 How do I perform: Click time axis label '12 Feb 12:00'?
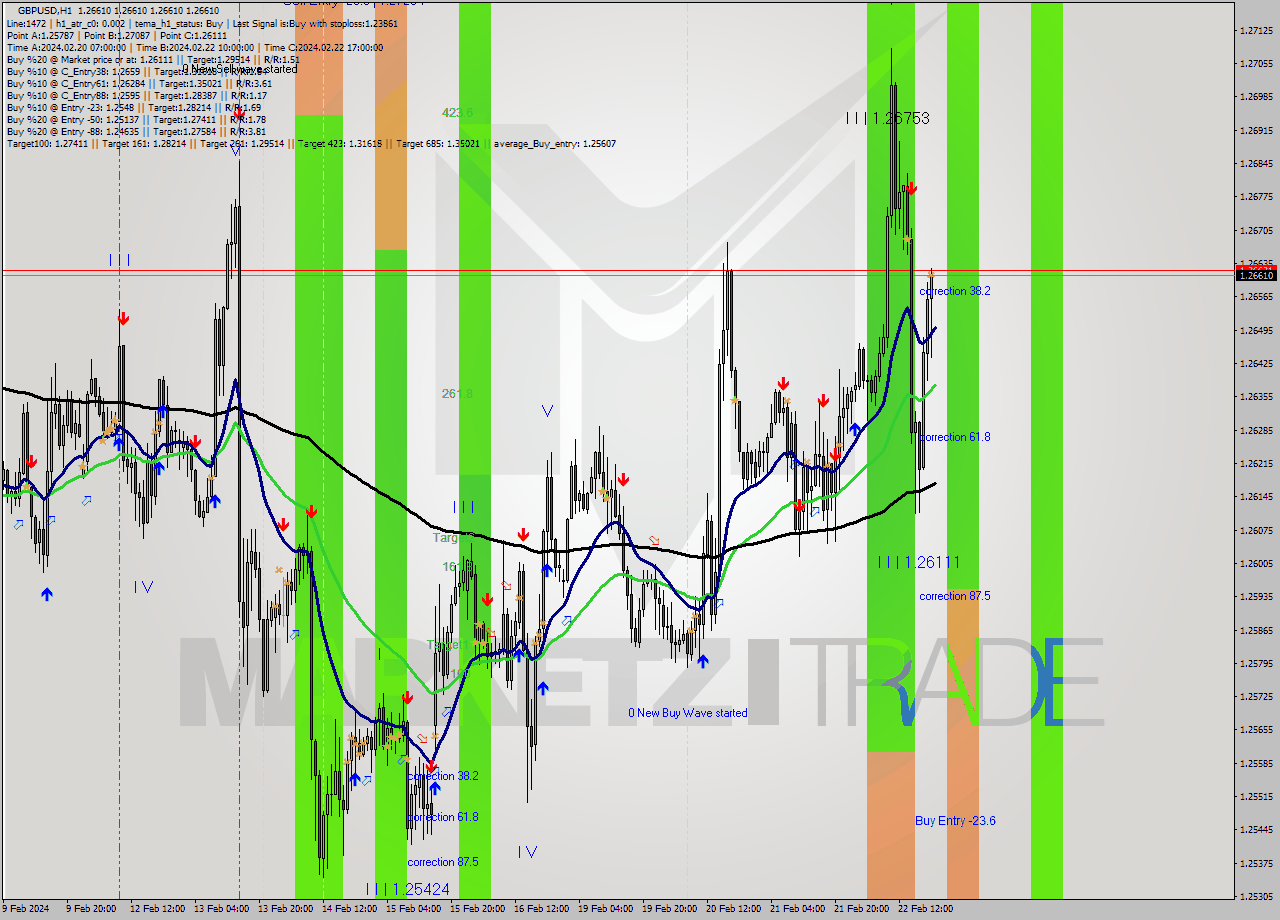(x=158, y=909)
